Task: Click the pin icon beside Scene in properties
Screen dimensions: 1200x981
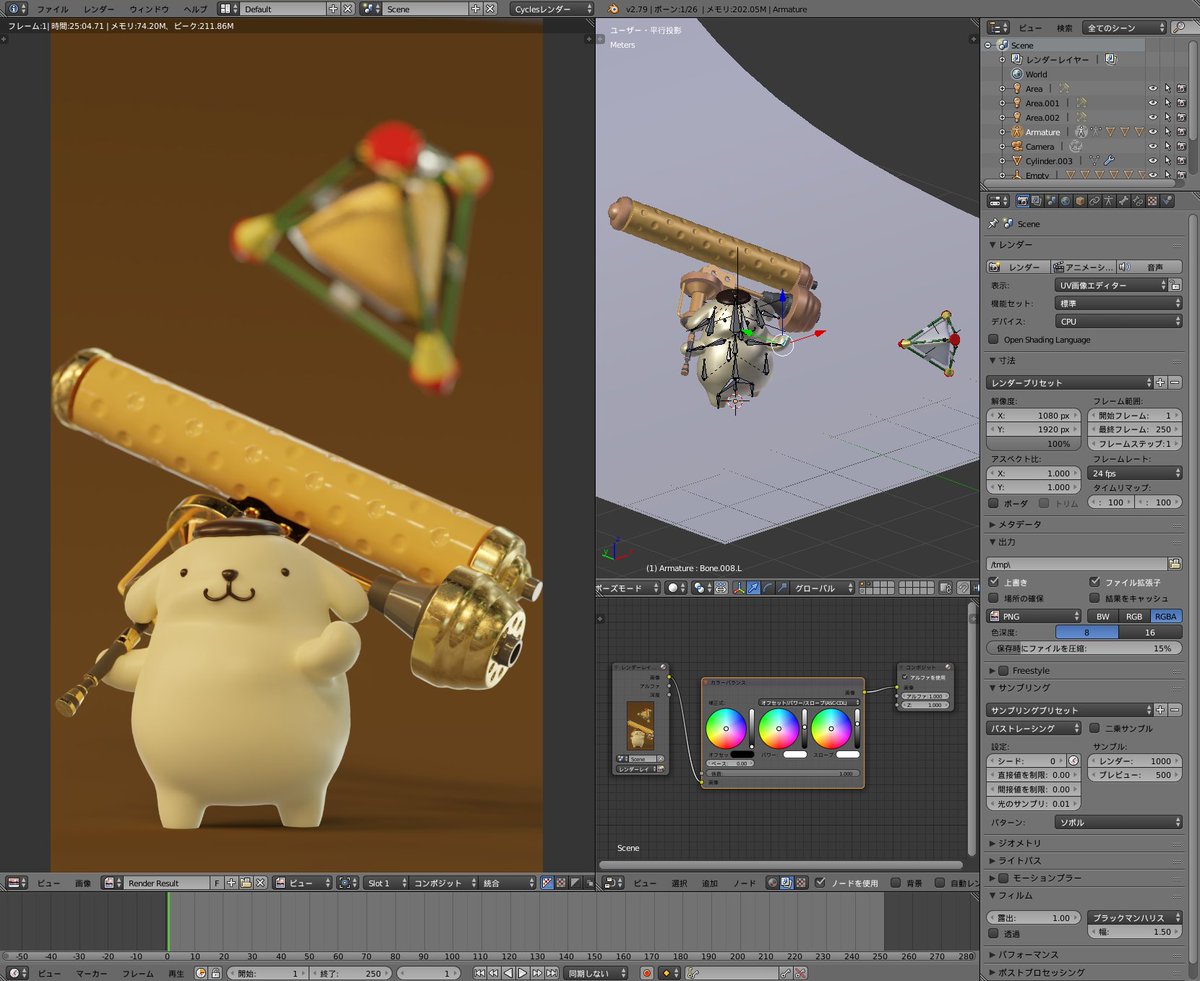Action: coord(993,224)
